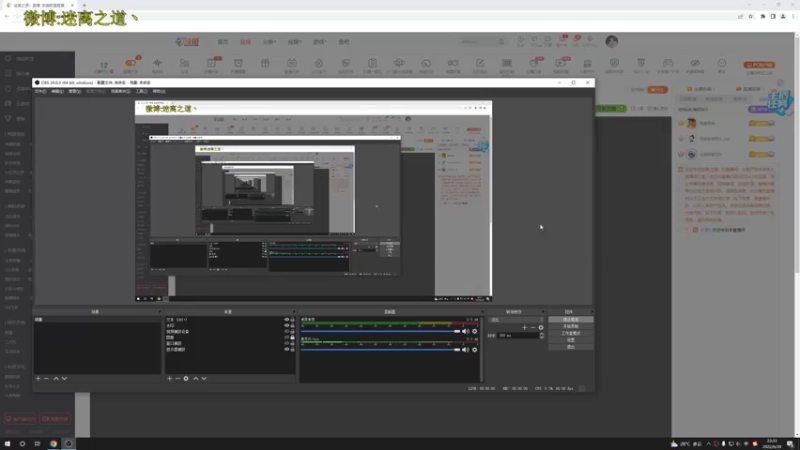Click fourth button in Controls panel
Image resolution: width=800 pixels, height=450 pixels.
570,340
